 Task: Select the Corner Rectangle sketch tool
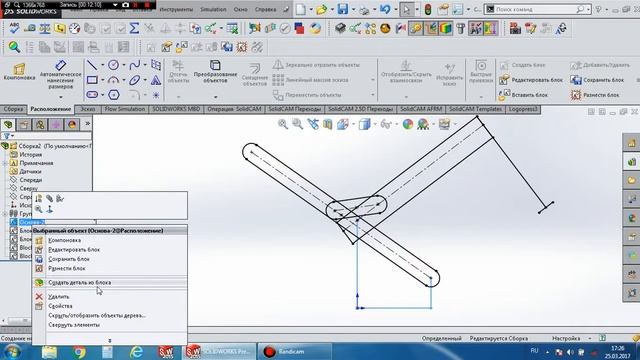click(92, 80)
